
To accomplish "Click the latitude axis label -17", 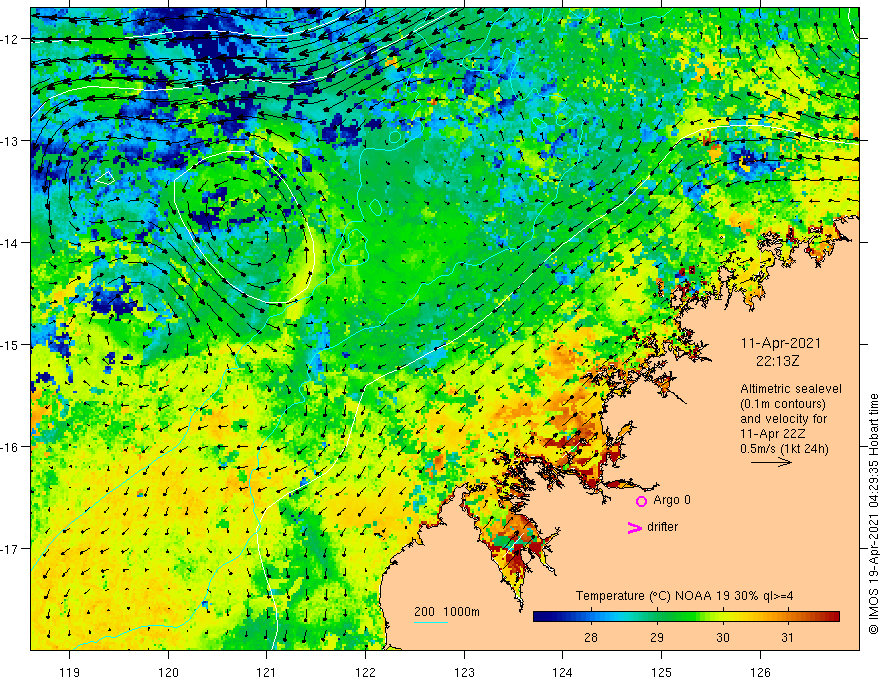I will click(x=11, y=548).
